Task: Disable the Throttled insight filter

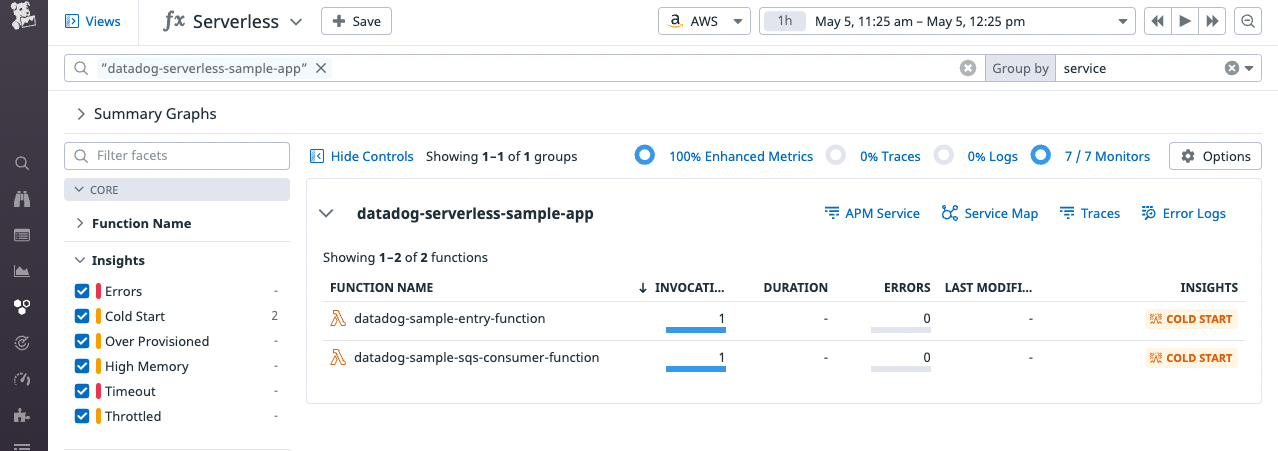Action: [82, 416]
